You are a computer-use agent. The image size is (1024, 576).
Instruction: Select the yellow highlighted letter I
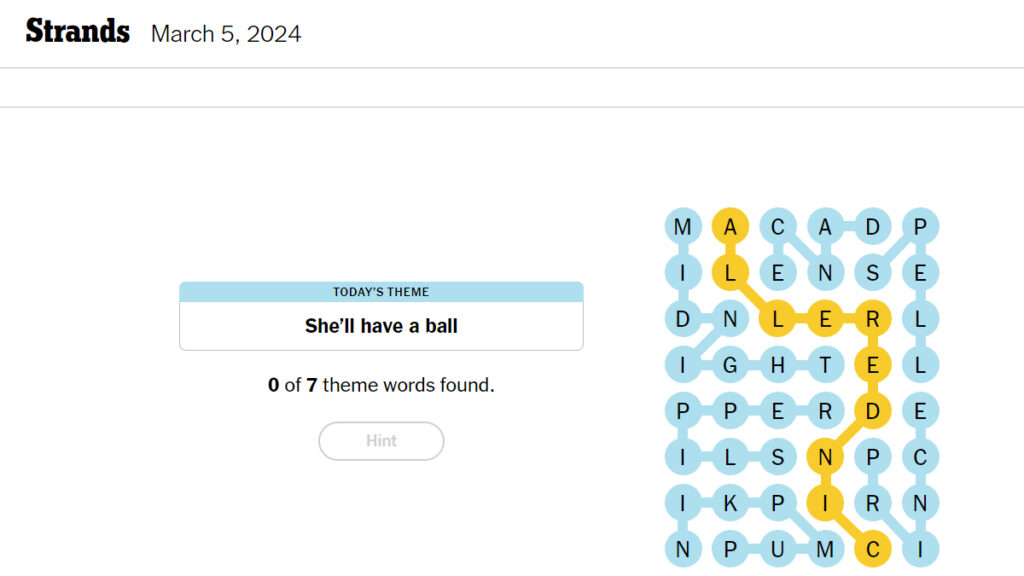(x=825, y=503)
